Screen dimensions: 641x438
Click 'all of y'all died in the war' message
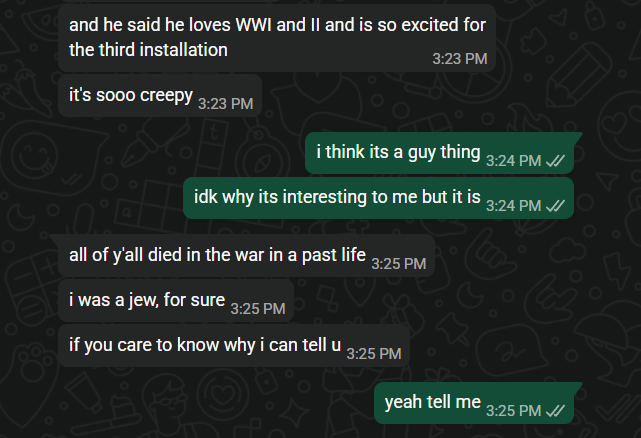pos(246,256)
